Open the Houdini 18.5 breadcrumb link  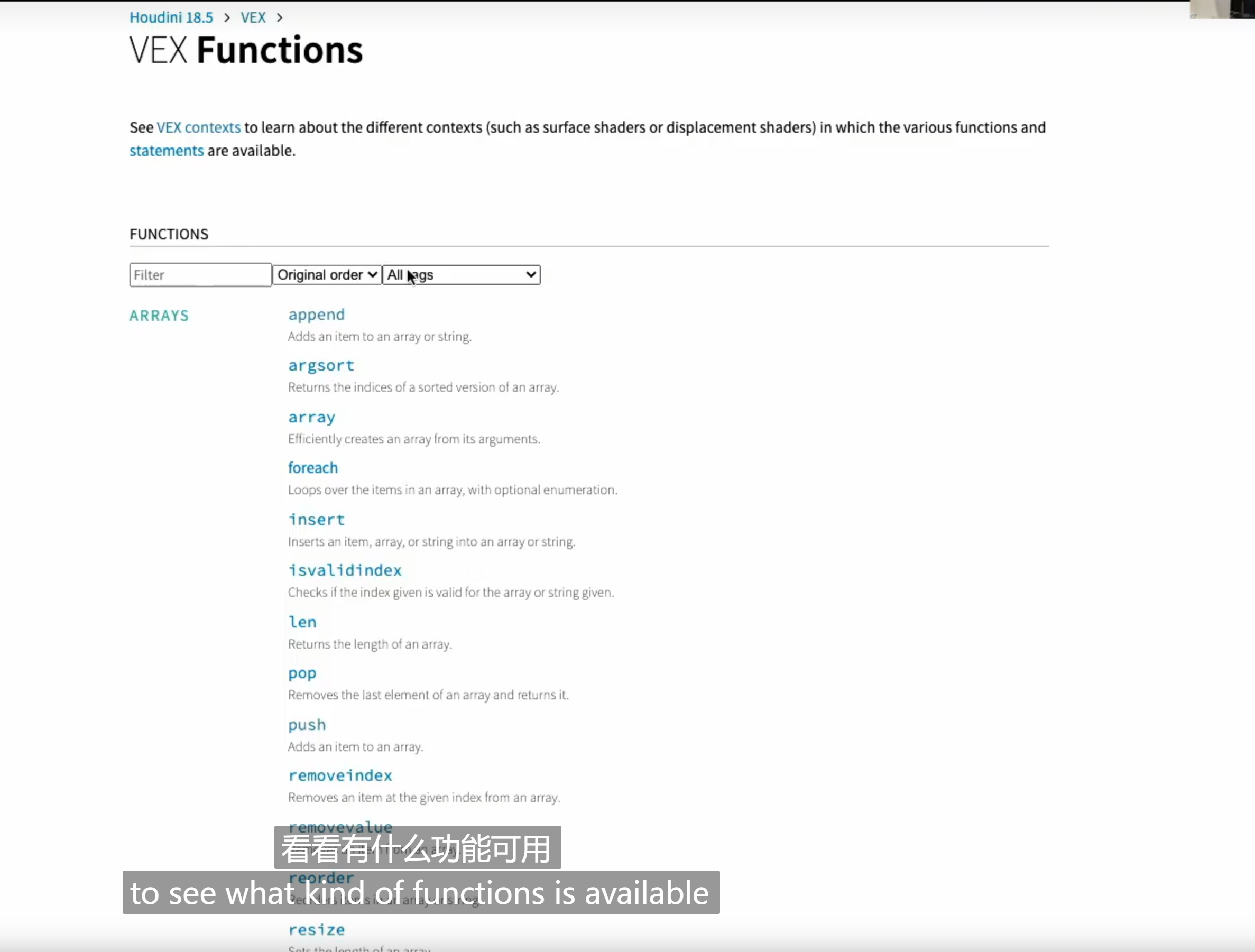(x=171, y=17)
